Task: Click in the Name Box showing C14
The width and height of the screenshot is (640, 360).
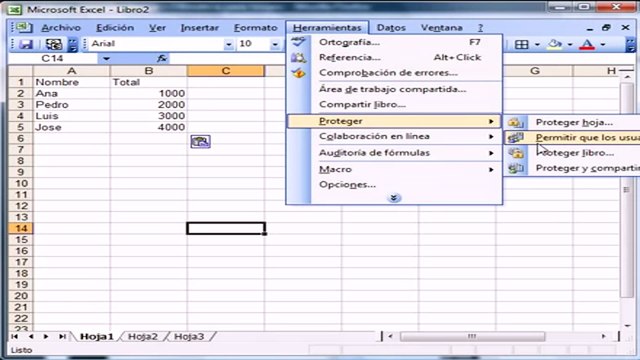Action: point(53,59)
